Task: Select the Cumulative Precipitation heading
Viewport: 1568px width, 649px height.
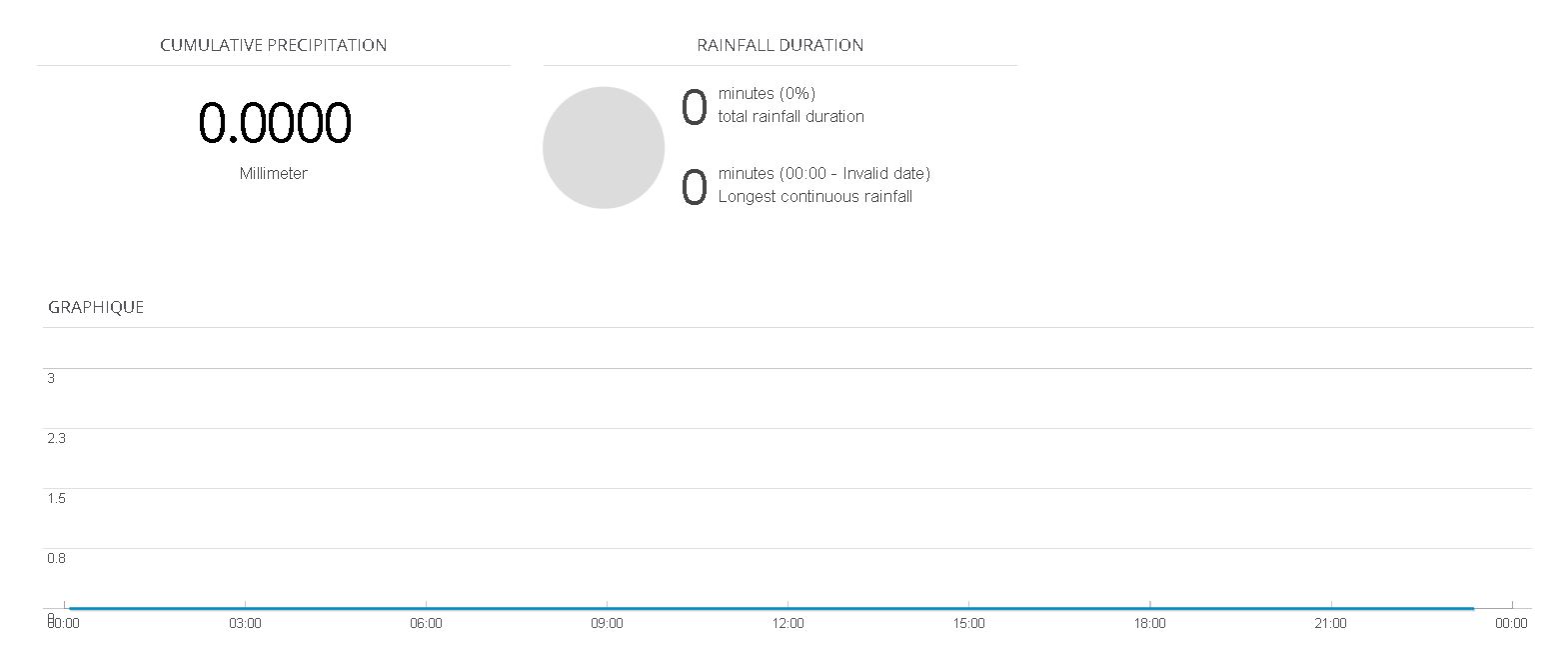Action: 273,45
